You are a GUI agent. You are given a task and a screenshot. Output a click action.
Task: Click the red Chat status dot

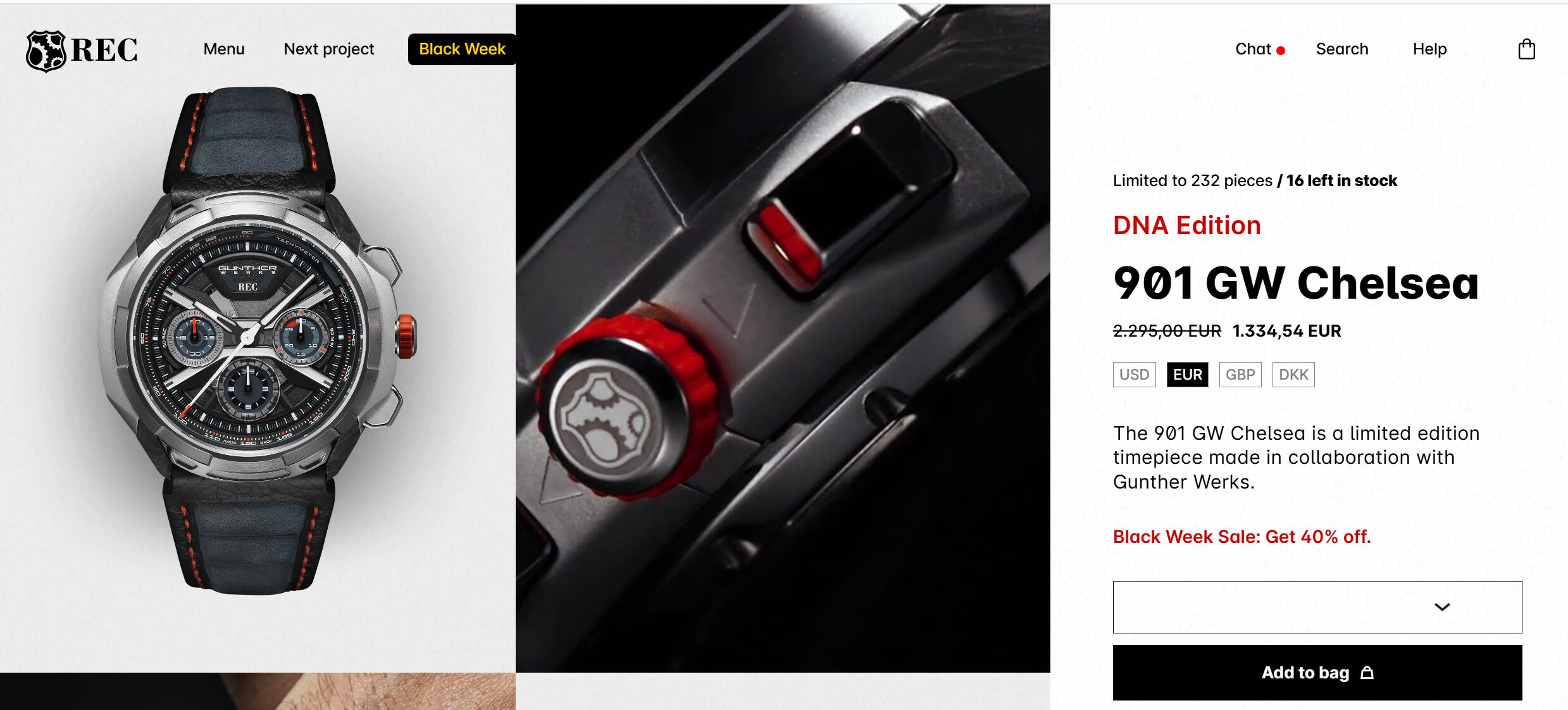pyautogui.click(x=1281, y=51)
